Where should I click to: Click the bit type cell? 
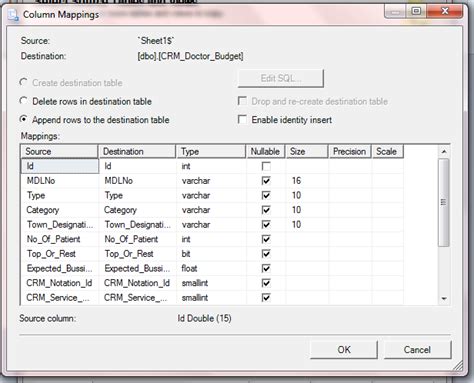pos(211,254)
